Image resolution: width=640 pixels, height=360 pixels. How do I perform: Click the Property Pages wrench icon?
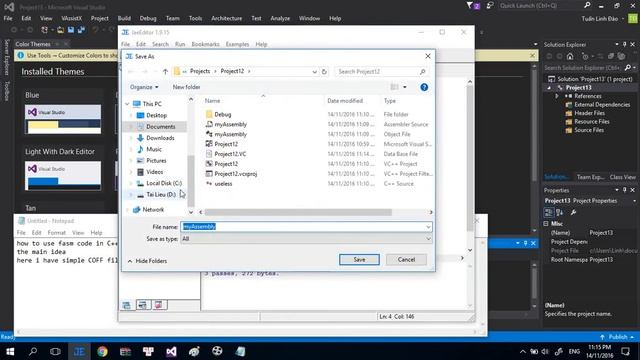click(573, 212)
